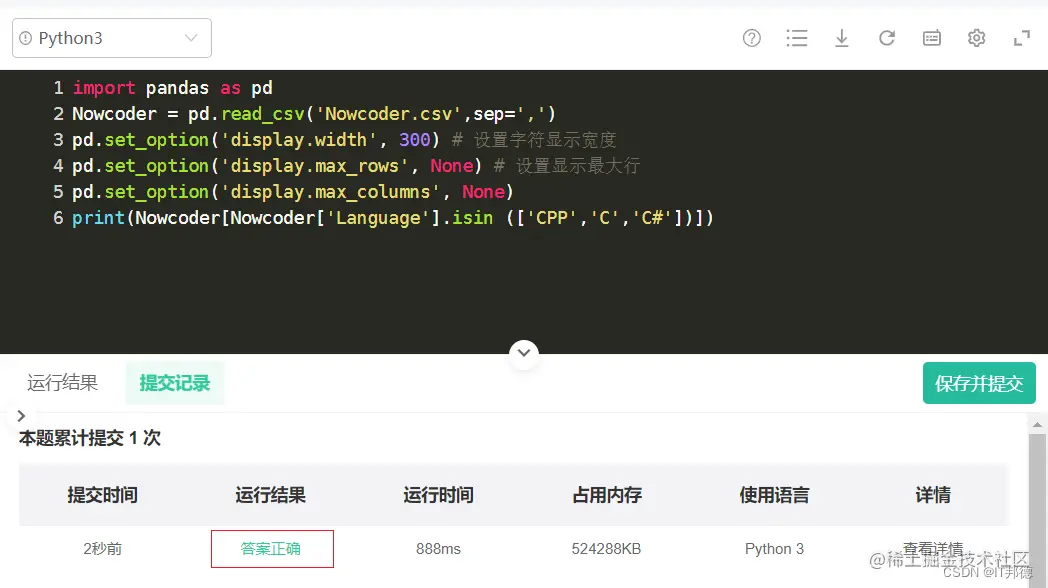Click the 答案正确 result link

tap(271, 549)
